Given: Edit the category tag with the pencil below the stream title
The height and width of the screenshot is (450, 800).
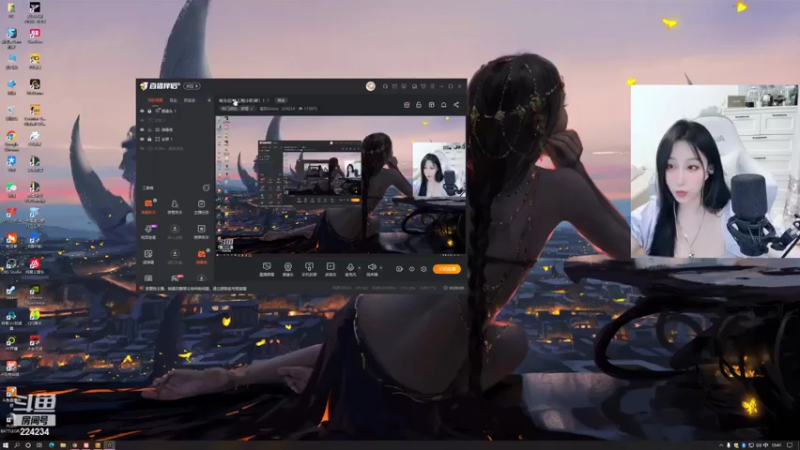Looking at the screenshot, I should (252, 109).
